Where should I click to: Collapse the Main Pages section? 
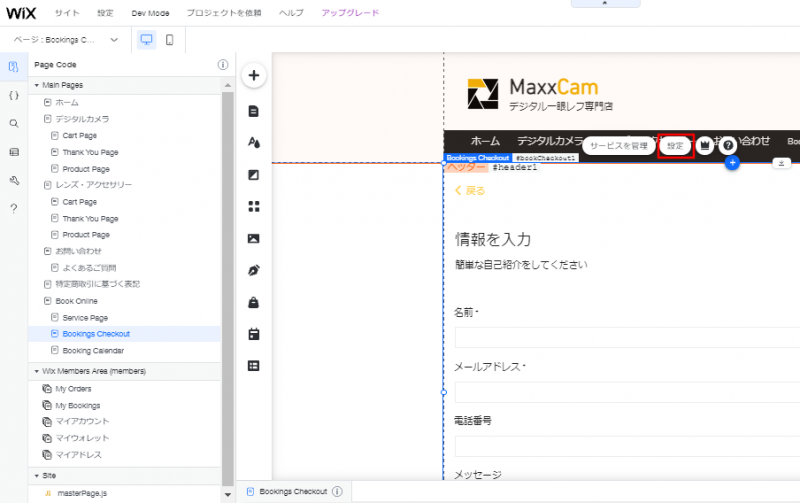37,85
